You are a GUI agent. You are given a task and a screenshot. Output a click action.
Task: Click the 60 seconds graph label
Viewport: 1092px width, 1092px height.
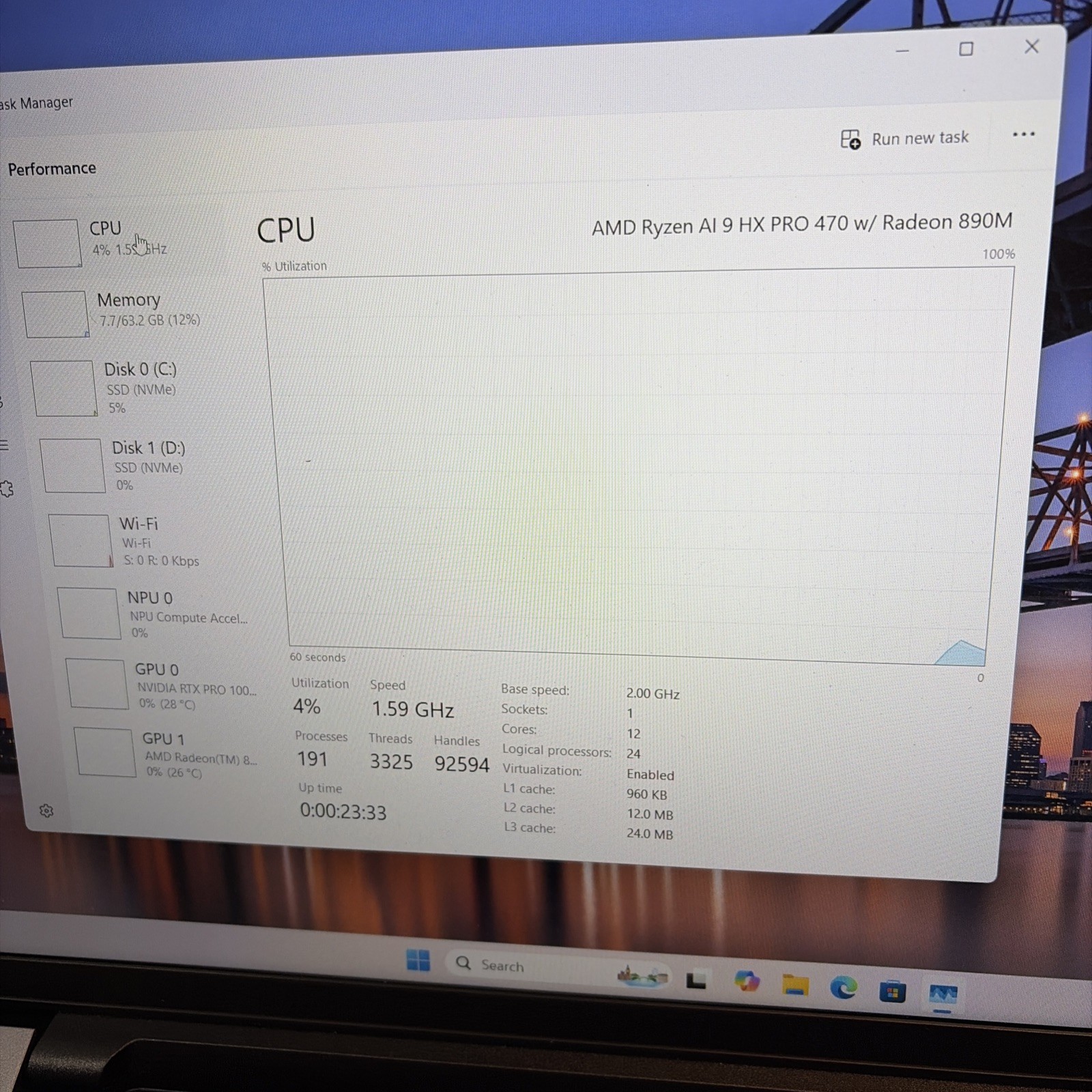[317, 657]
